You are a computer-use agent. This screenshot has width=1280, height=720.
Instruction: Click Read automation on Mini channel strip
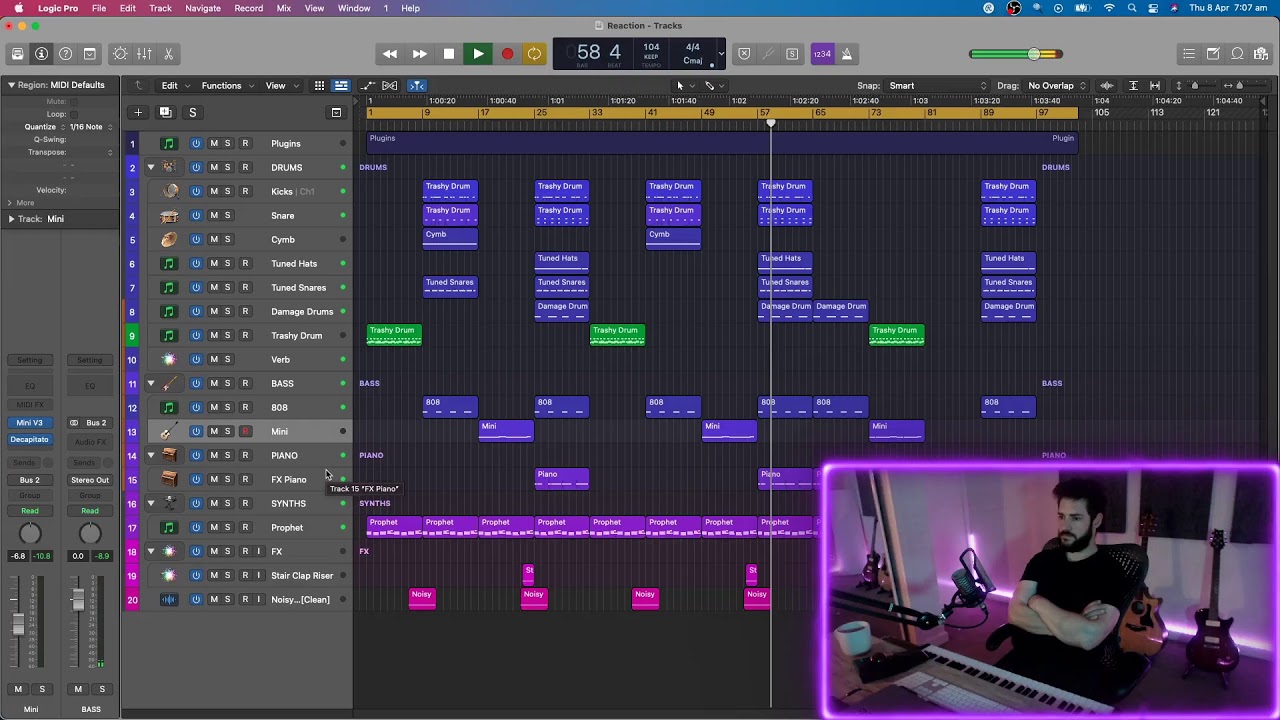pos(29,511)
